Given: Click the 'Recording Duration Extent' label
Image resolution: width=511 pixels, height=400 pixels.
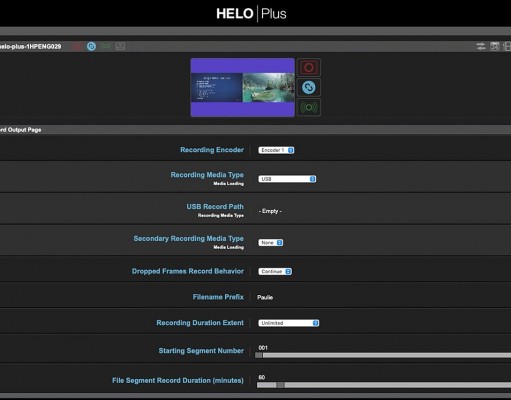Looking at the screenshot, I should pos(200,323).
